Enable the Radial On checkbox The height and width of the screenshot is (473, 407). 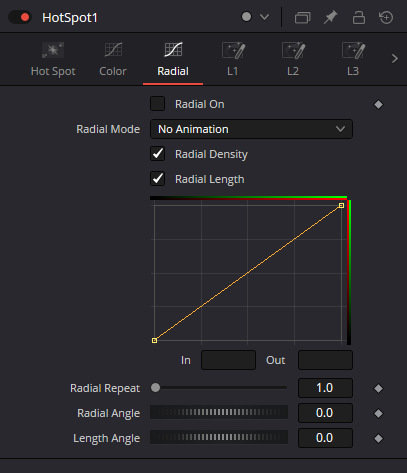(157, 104)
